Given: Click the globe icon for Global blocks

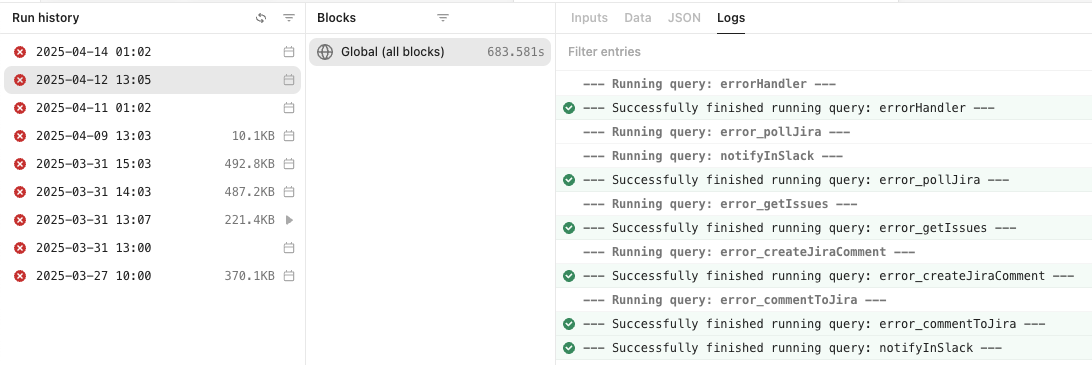Looking at the screenshot, I should 325,52.
